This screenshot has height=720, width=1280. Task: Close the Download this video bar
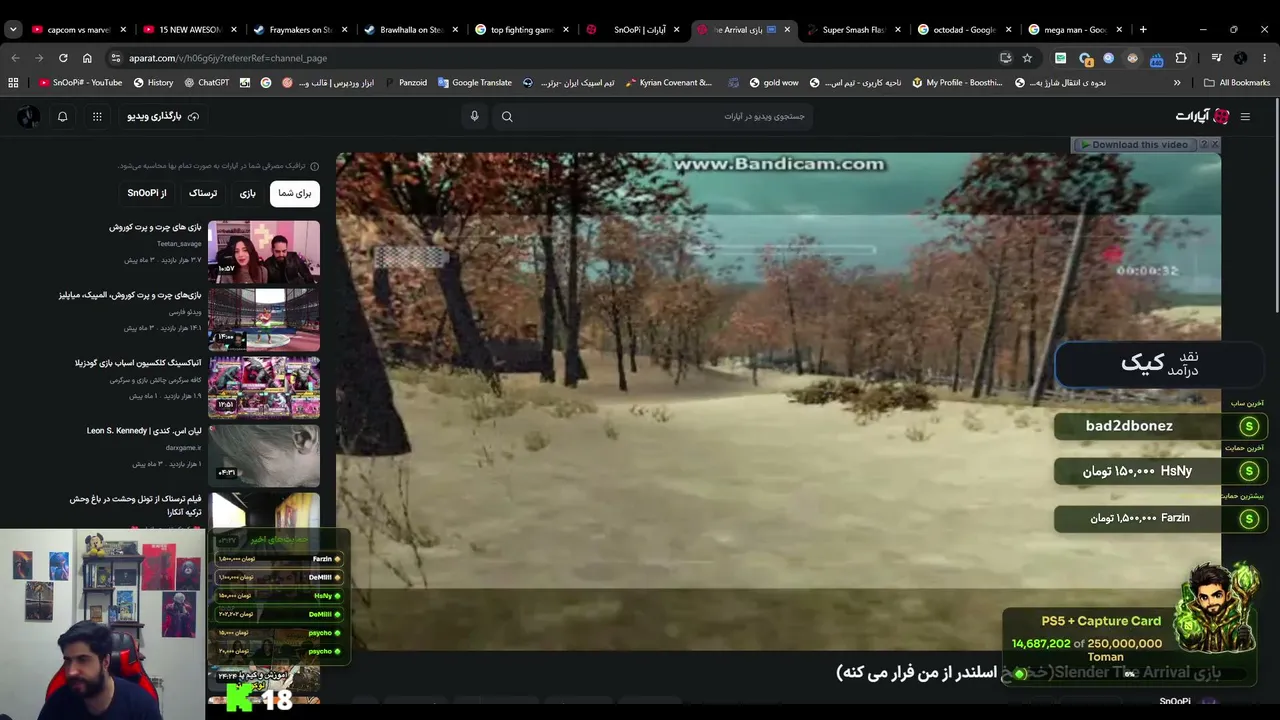tap(1215, 145)
